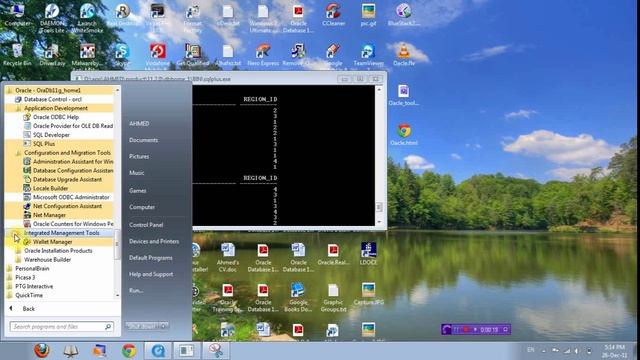Open the Recycle Bin on the desktop
Image resolution: width=640 pixels, height=360 pixels.
pos(17,56)
